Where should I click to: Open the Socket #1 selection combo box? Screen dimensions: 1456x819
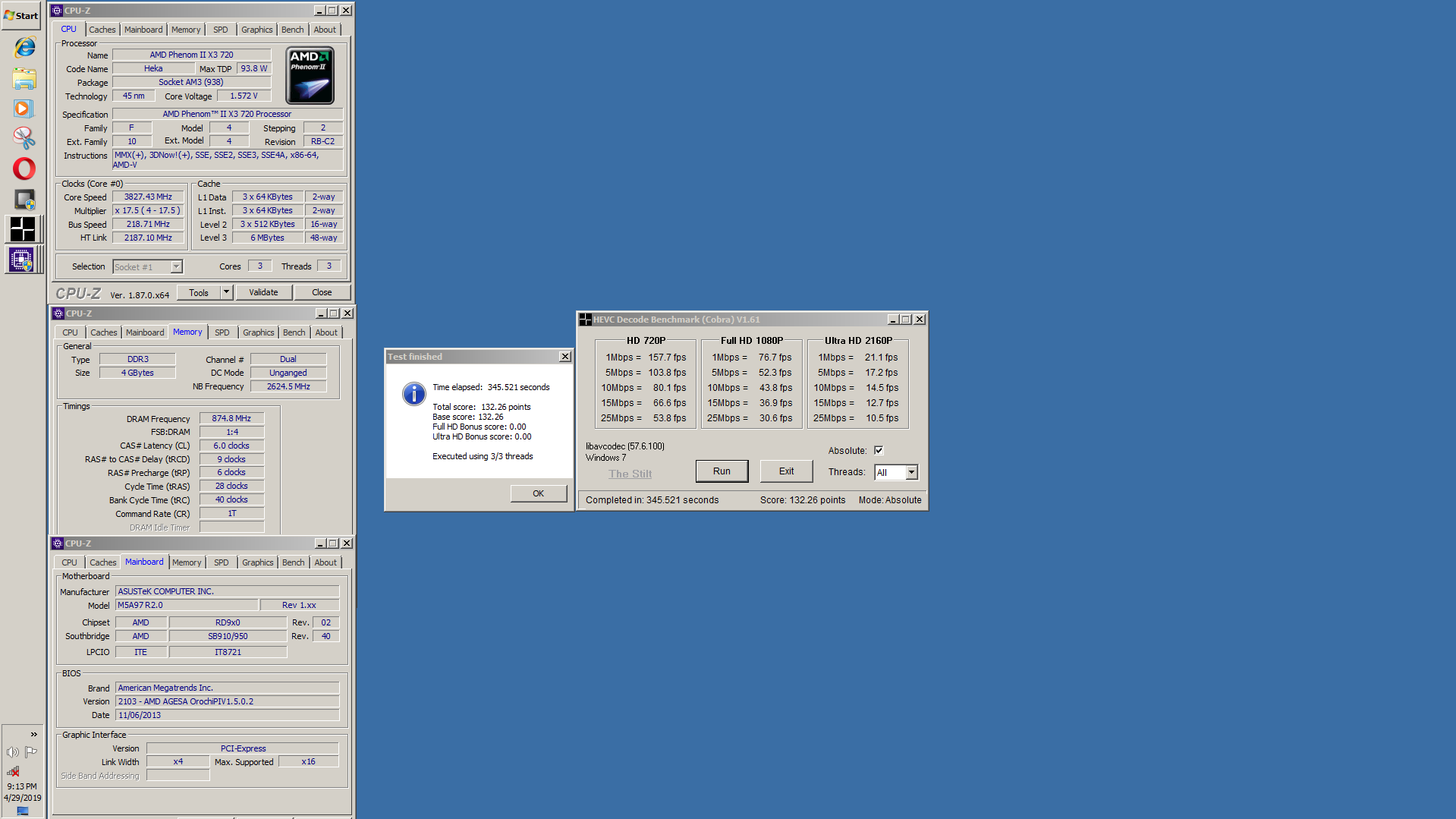point(148,267)
